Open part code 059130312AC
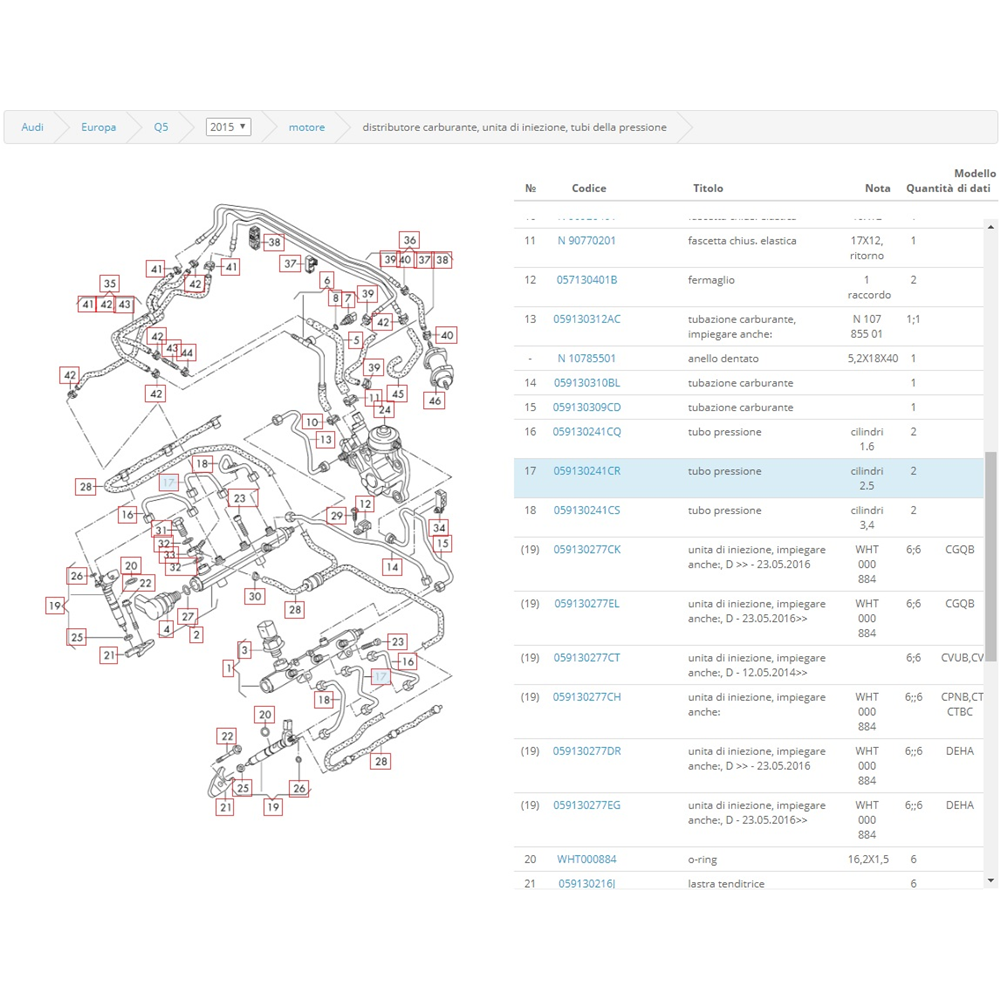The height and width of the screenshot is (1000, 1000). coord(587,319)
